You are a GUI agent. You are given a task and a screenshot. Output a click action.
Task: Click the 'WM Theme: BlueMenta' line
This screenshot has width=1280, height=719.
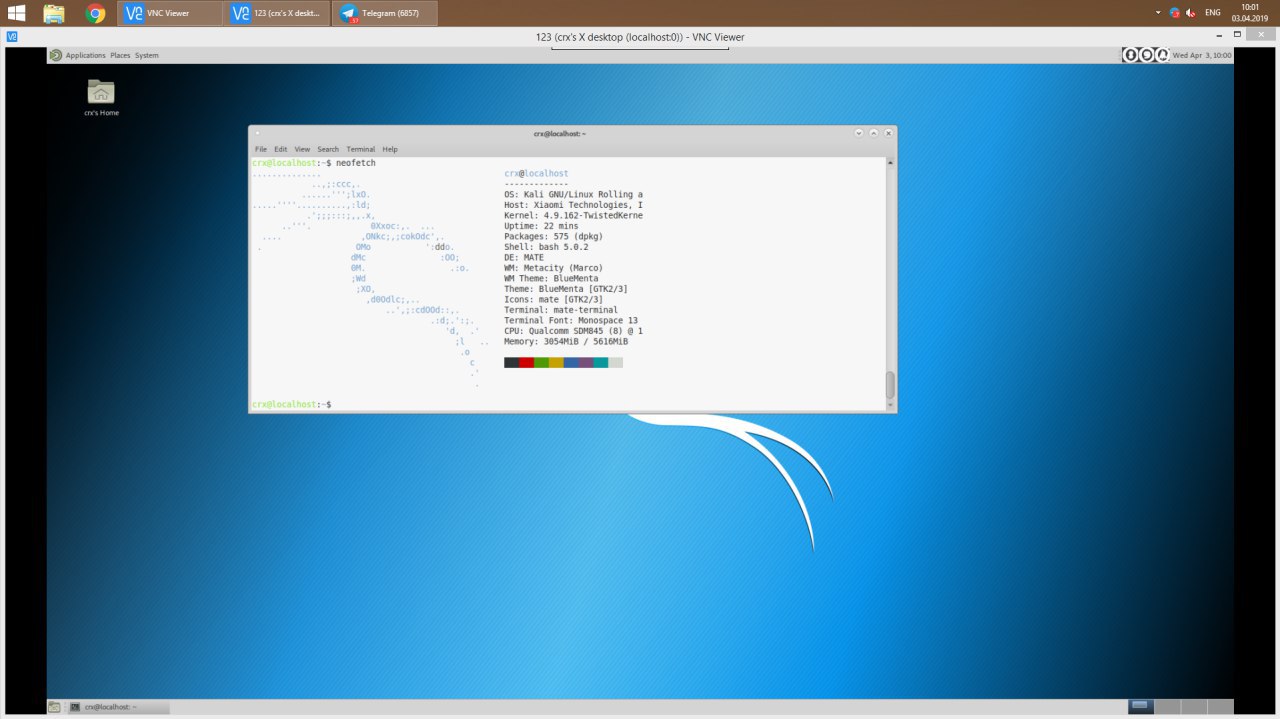[551, 278]
